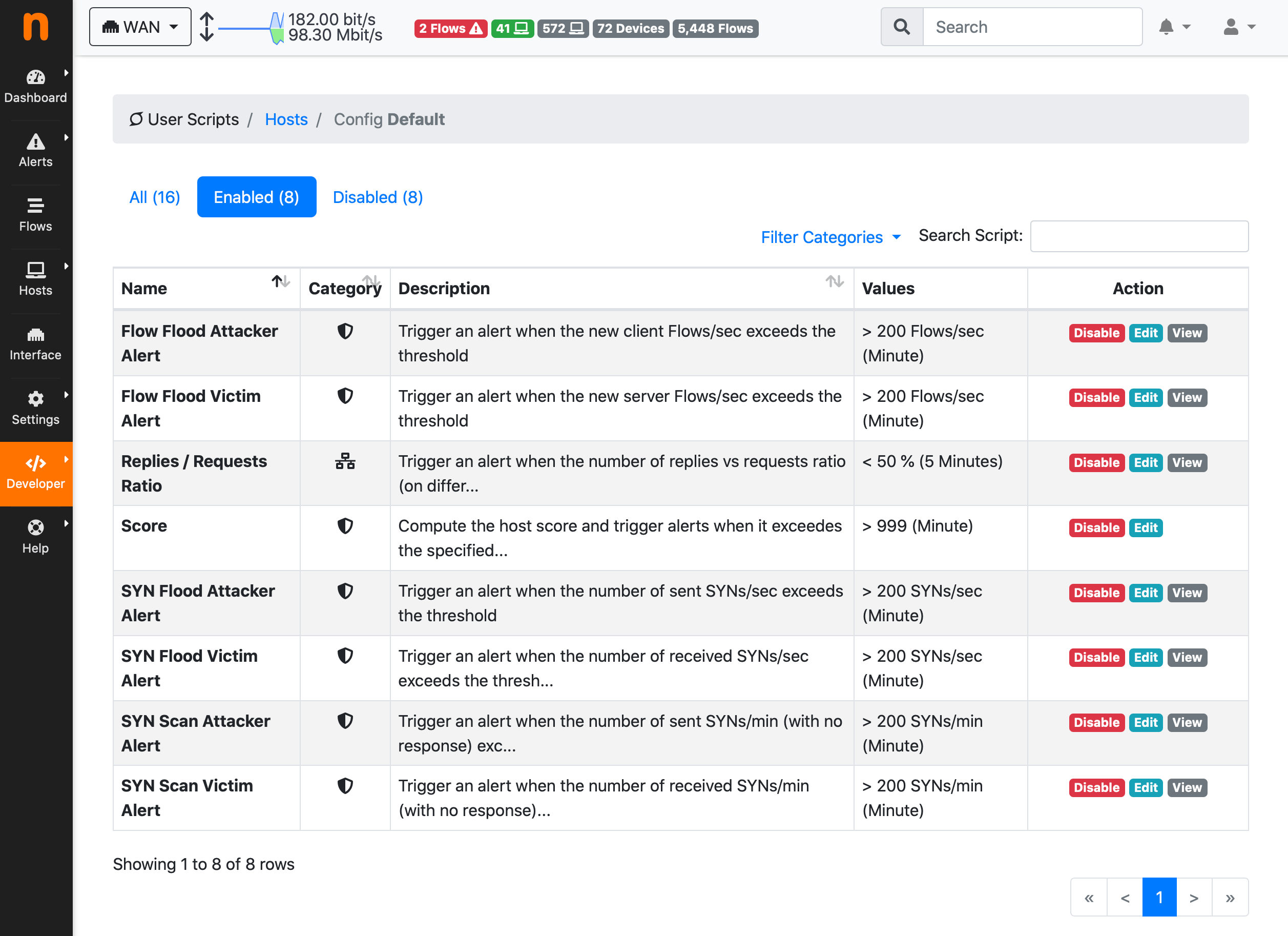Screen dimensions: 1288x936
Task: Click the Help lifebuoy icon
Action: (x=35, y=528)
